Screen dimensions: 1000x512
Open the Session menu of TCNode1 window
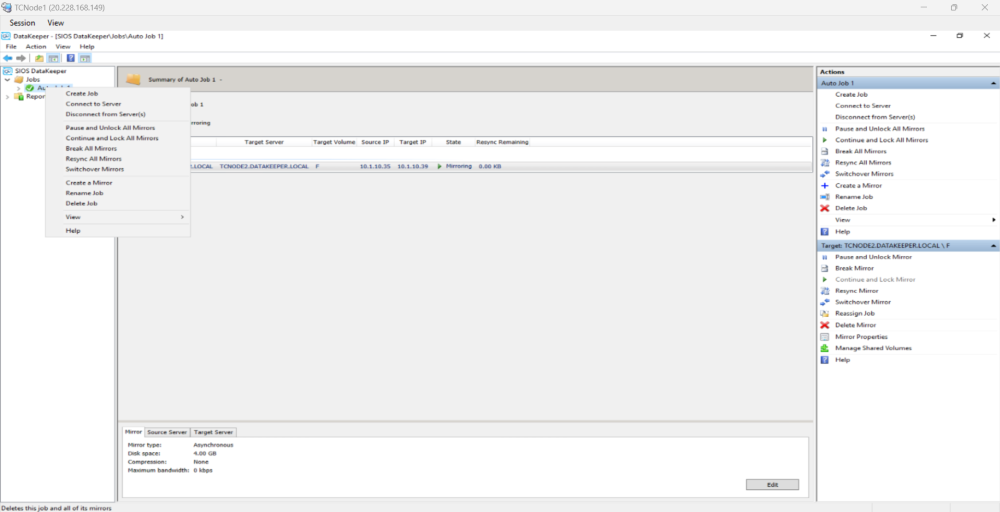click(22, 23)
